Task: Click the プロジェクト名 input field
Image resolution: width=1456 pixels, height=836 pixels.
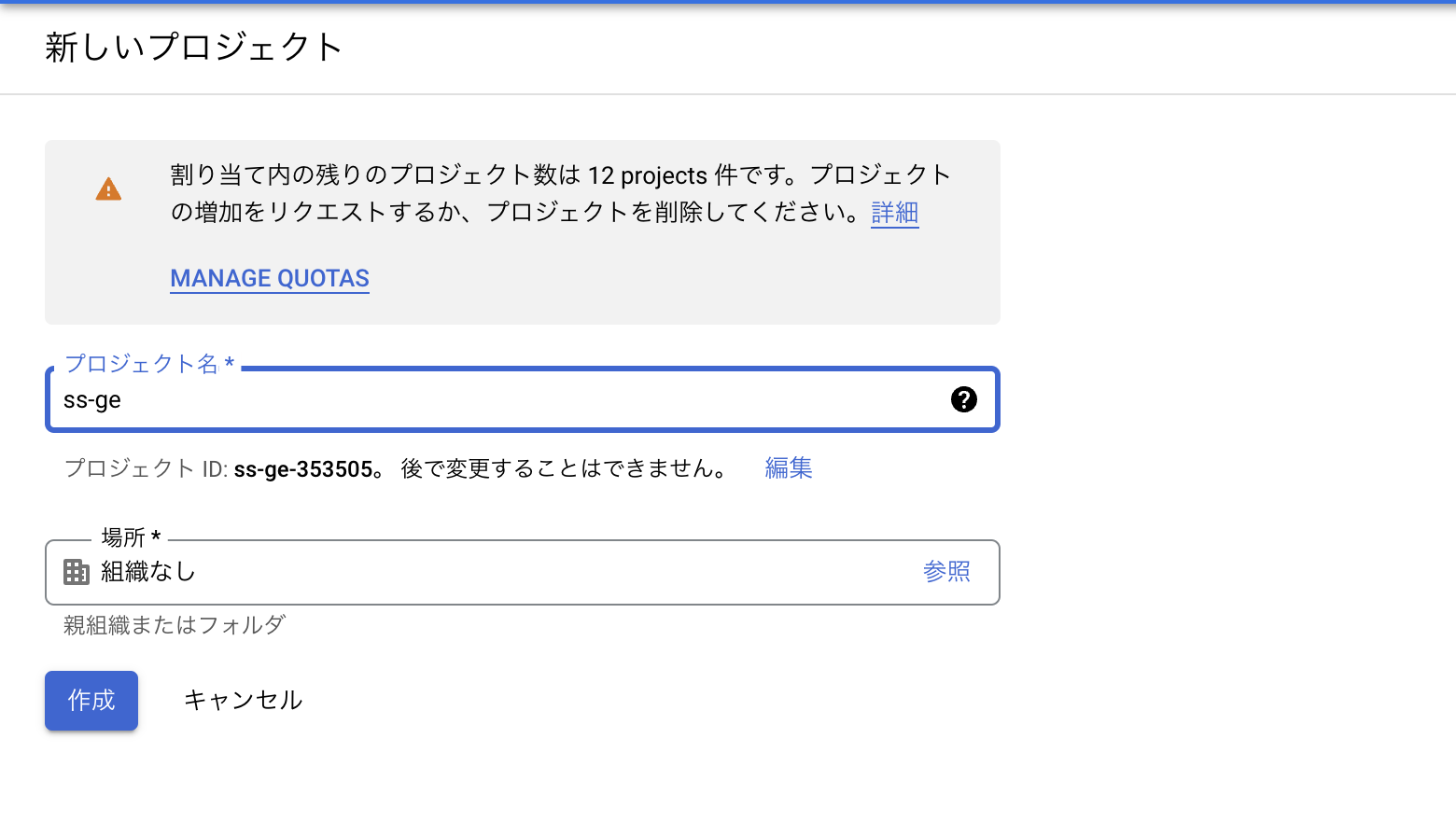Action: click(x=467, y=399)
